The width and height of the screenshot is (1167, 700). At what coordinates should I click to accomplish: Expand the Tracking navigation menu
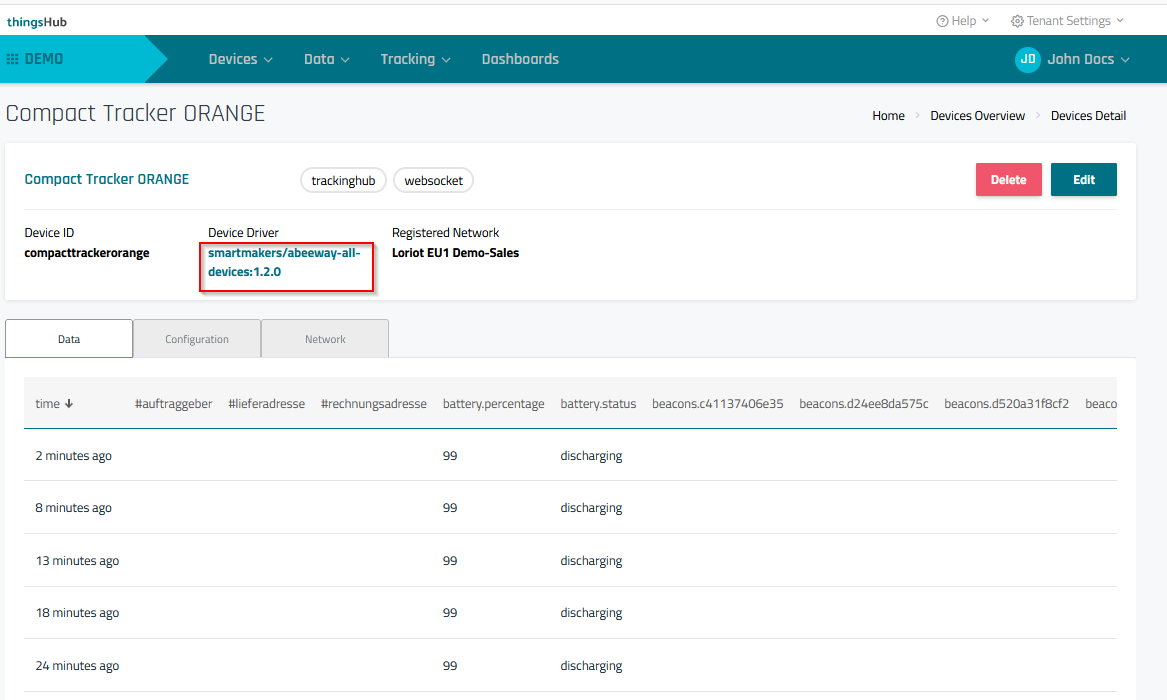[415, 59]
